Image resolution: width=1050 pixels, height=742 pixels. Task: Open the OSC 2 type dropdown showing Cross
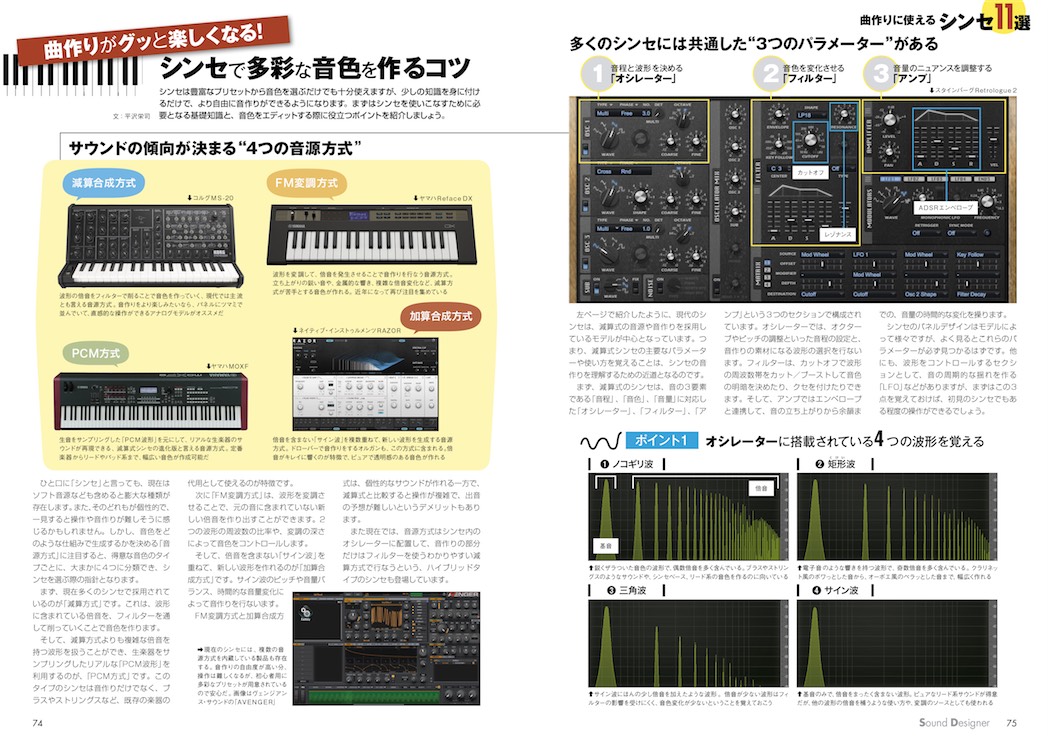click(x=605, y=171)
